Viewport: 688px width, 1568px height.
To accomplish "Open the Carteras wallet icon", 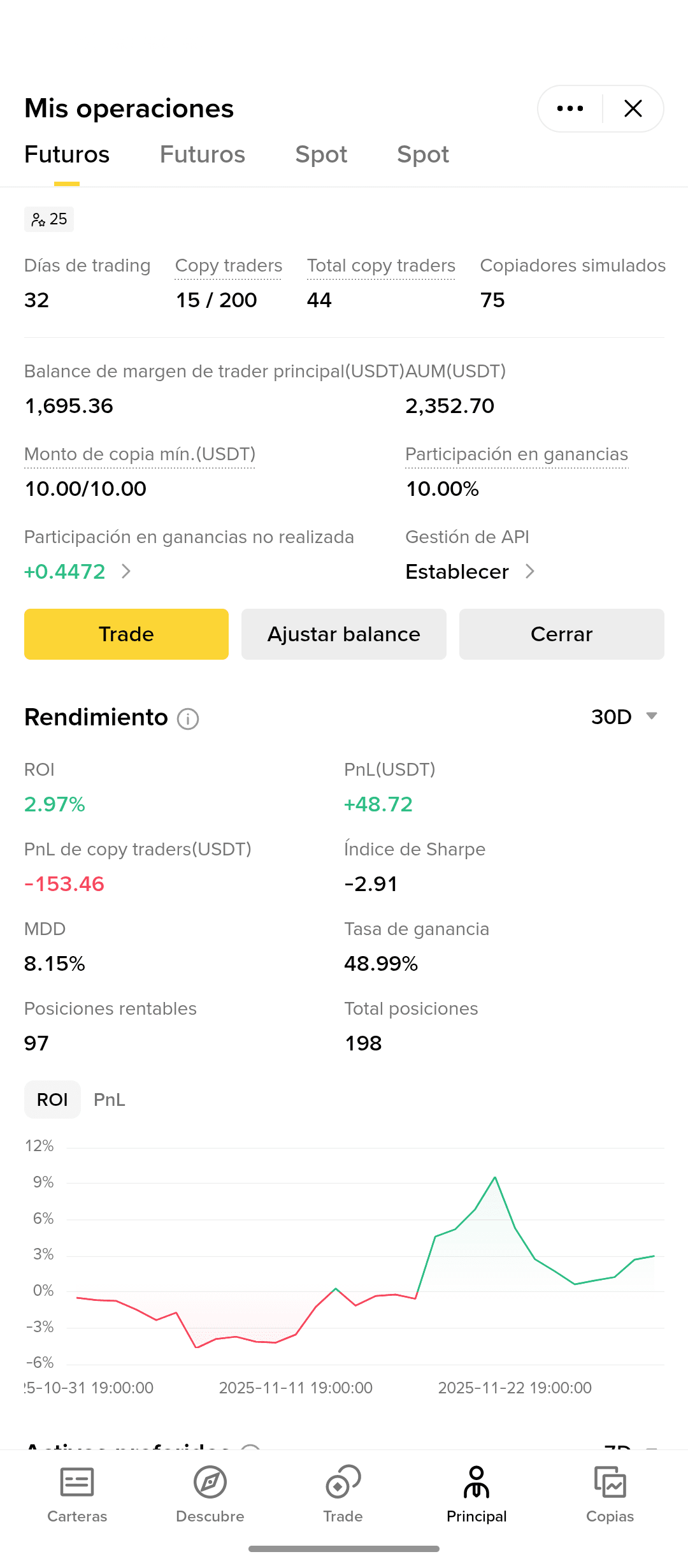I will [77, 1482].
